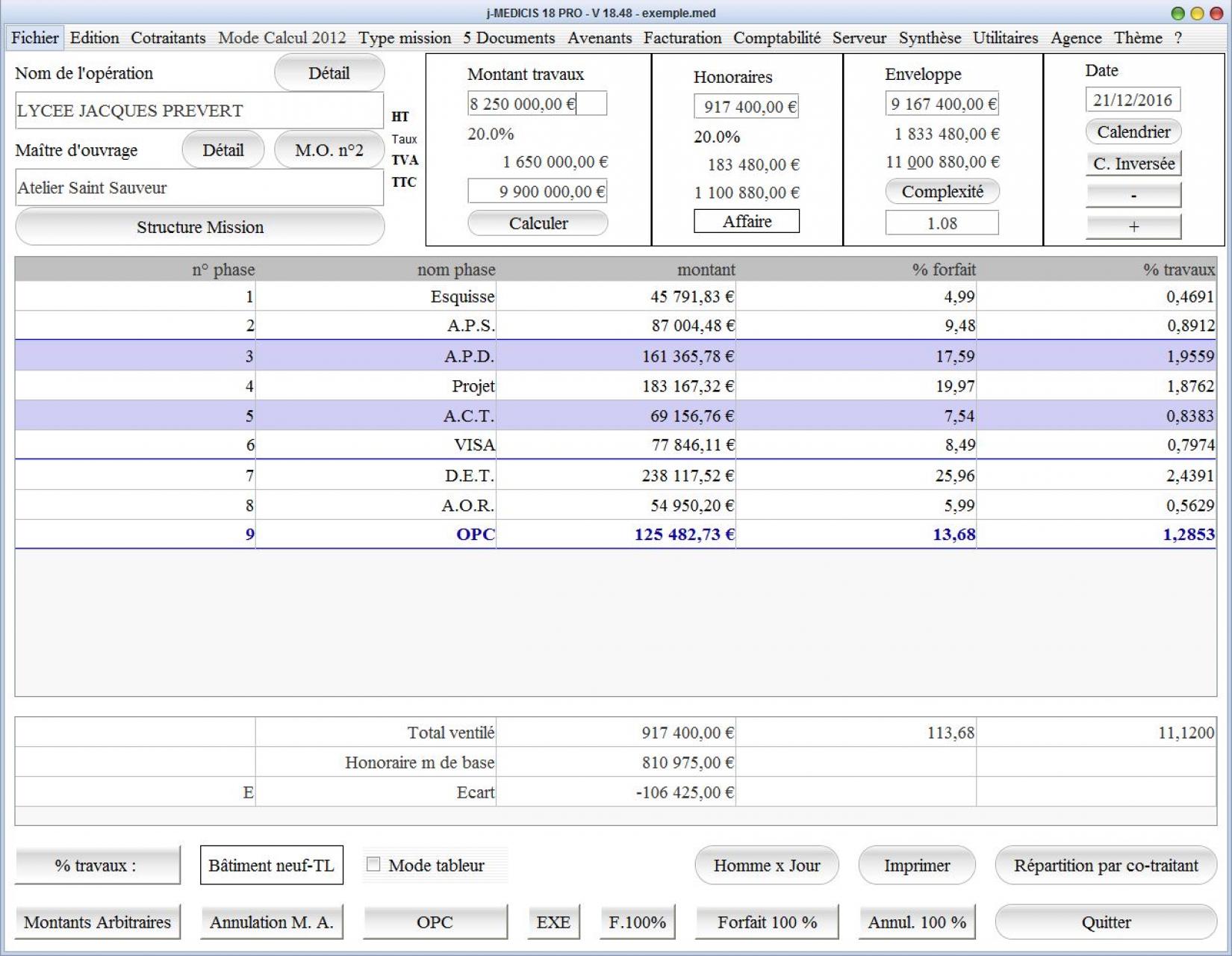This screenshot has width=1232, height=956.
Task: Click the F.100% button
Action: point(638,922)
